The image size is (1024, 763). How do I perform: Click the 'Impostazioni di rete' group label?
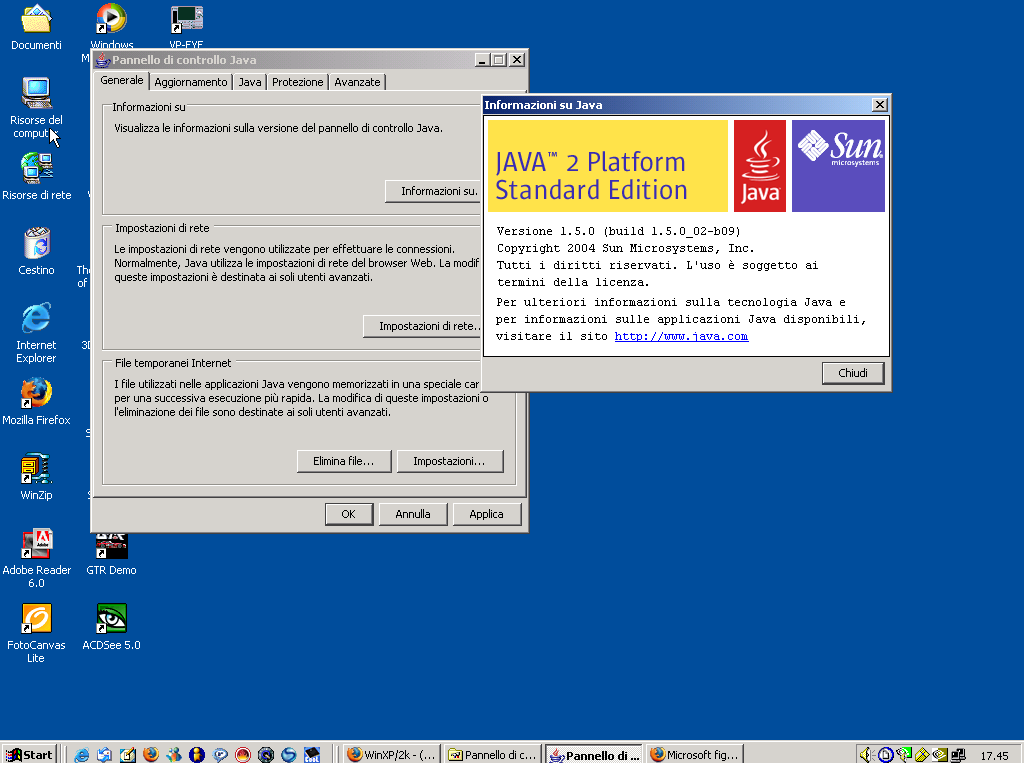(x=163, y=228)
